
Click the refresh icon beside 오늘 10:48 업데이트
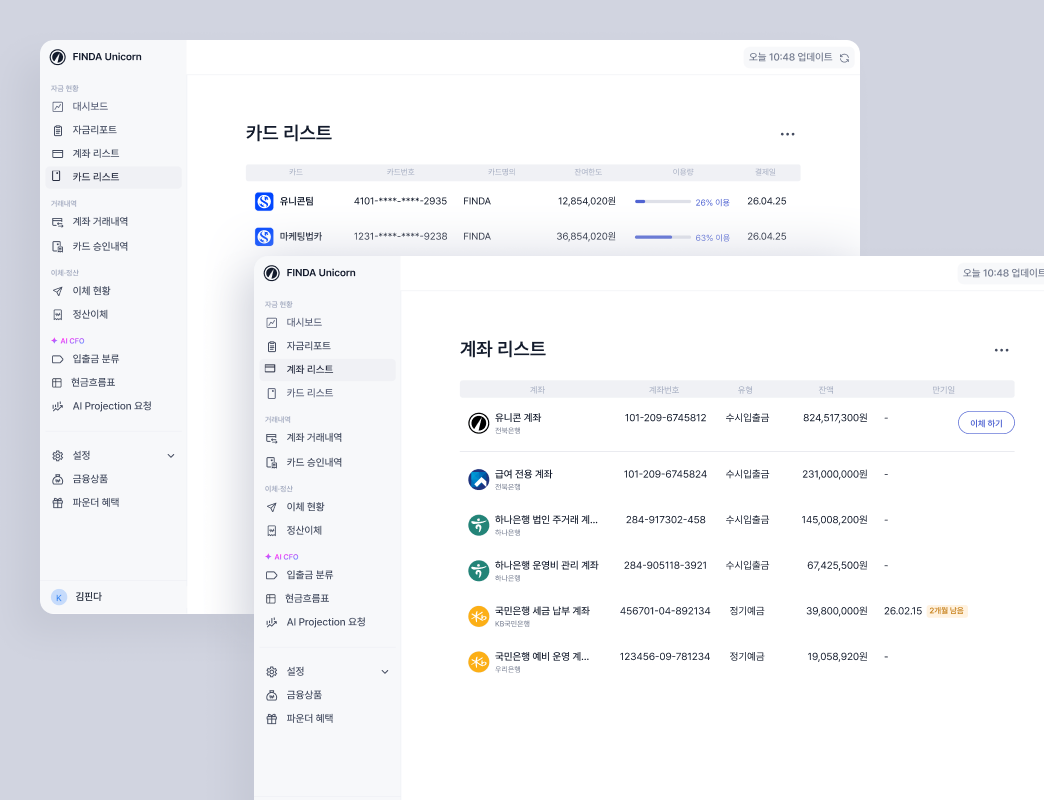pyautogui.click(x=845, y=57)
